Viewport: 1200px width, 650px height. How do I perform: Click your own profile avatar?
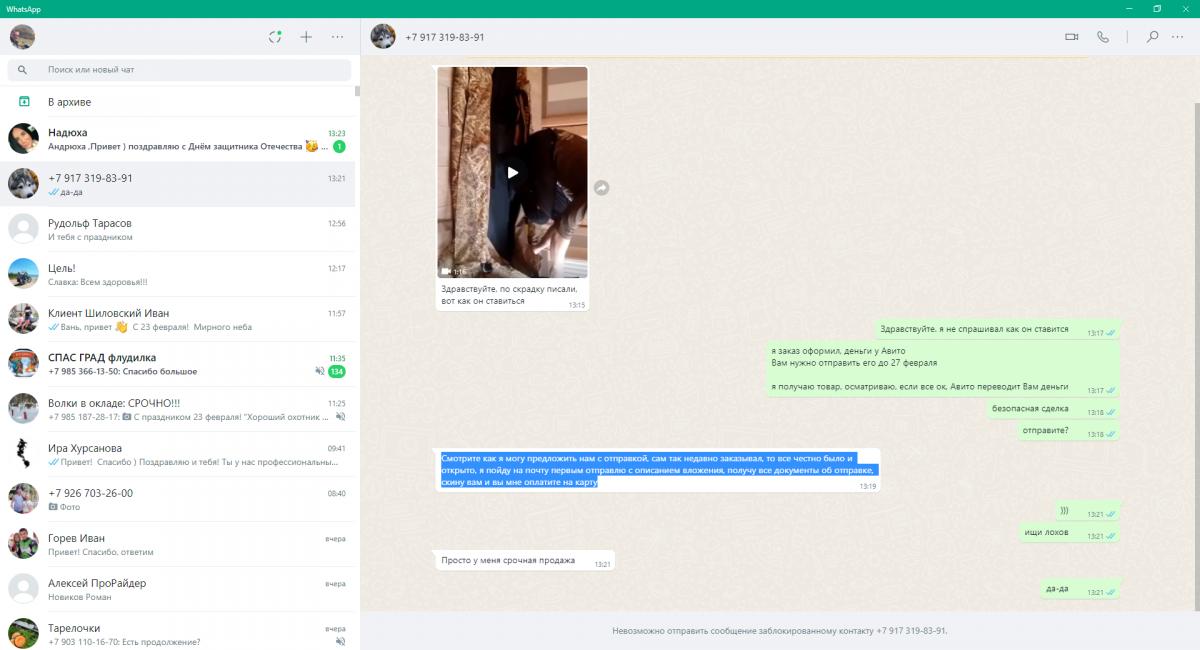22,37
